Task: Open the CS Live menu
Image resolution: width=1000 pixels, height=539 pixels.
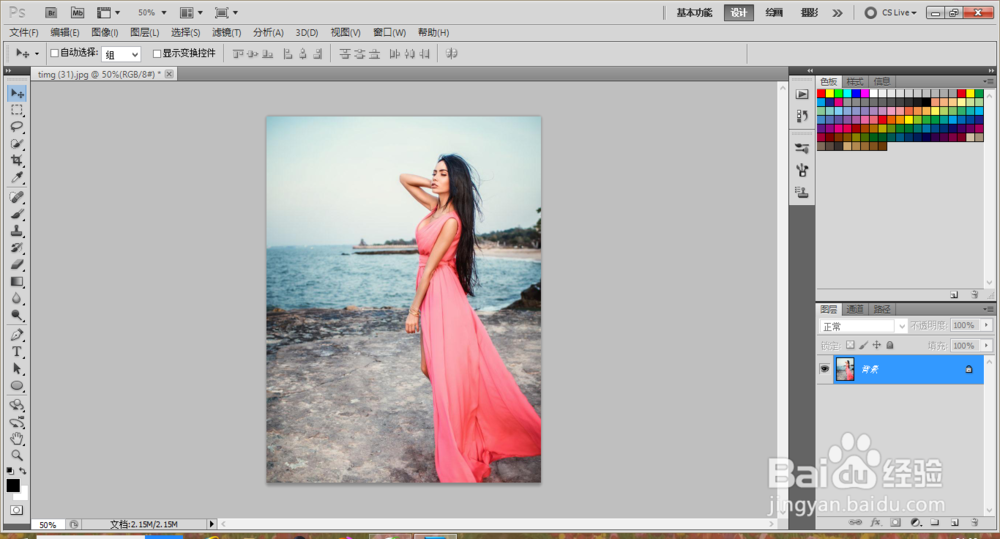Action: click(x=891, y=13)
